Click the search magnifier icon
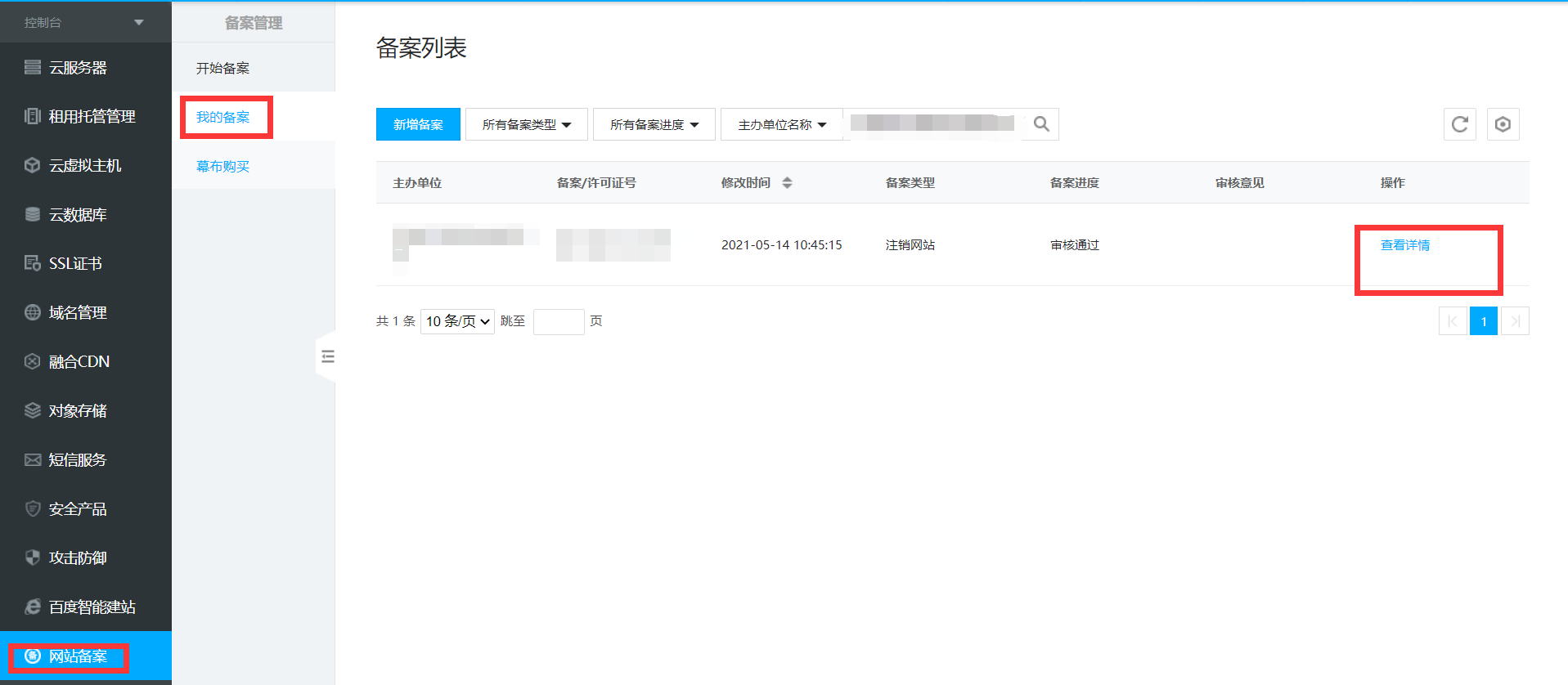The height and width of the screenshot is (685, 1568). click(x=1041, y=124)
